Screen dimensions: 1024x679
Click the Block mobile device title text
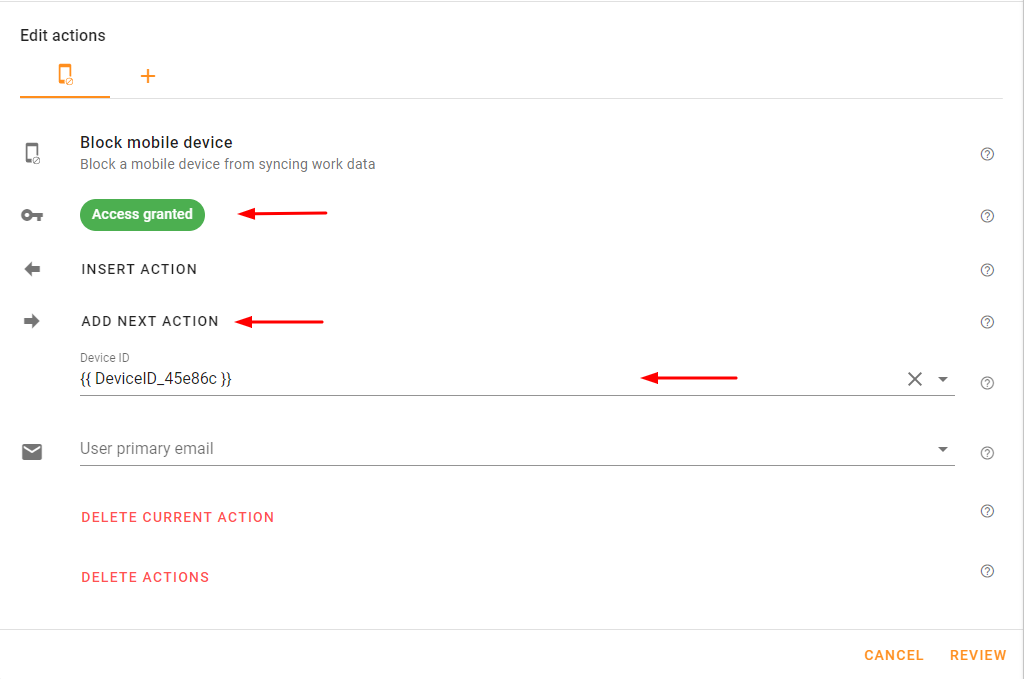[x=156, y=142]
